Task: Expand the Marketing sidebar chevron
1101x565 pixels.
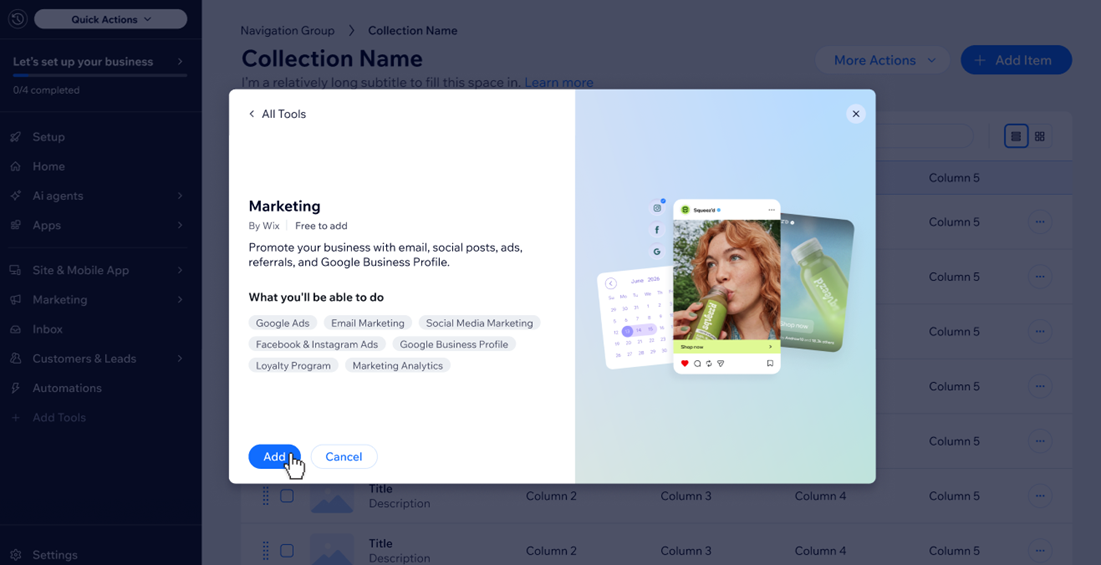Action: 180,300
